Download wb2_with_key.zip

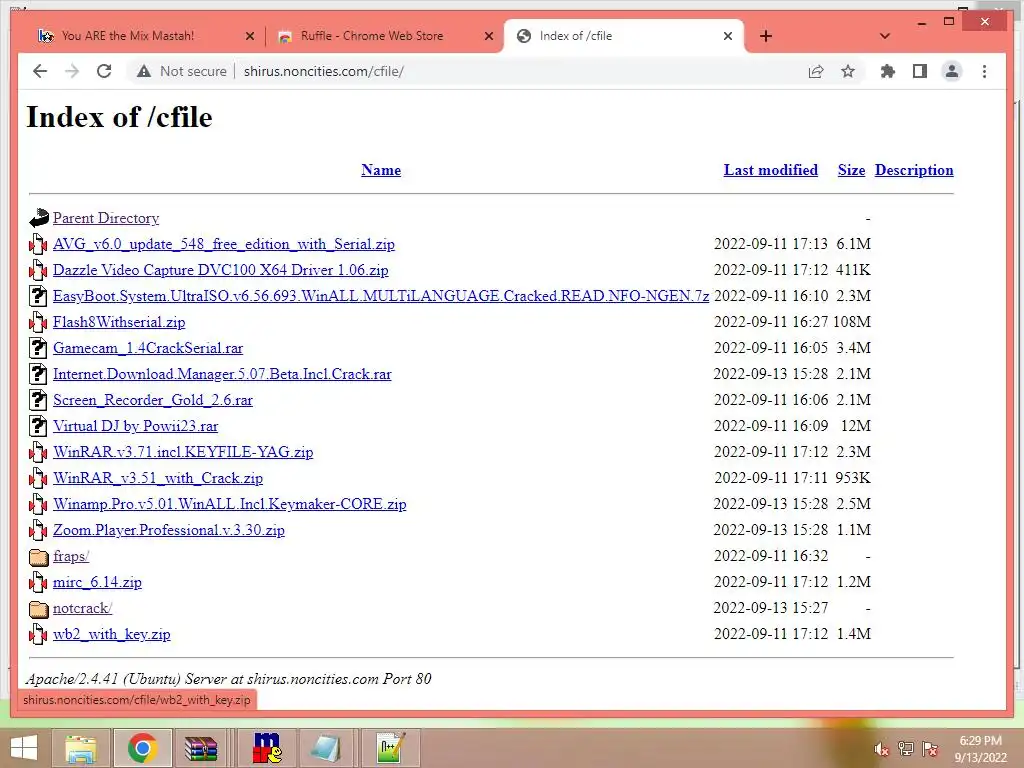click(111, 634)
